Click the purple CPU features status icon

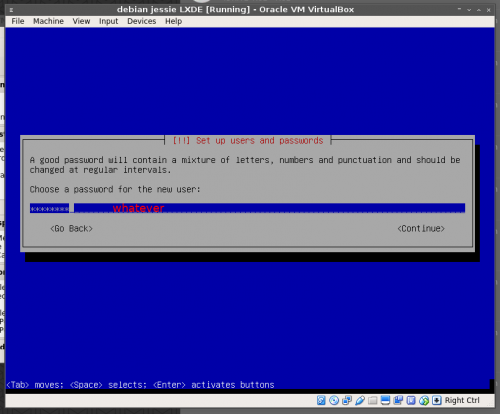click(411, 400)
